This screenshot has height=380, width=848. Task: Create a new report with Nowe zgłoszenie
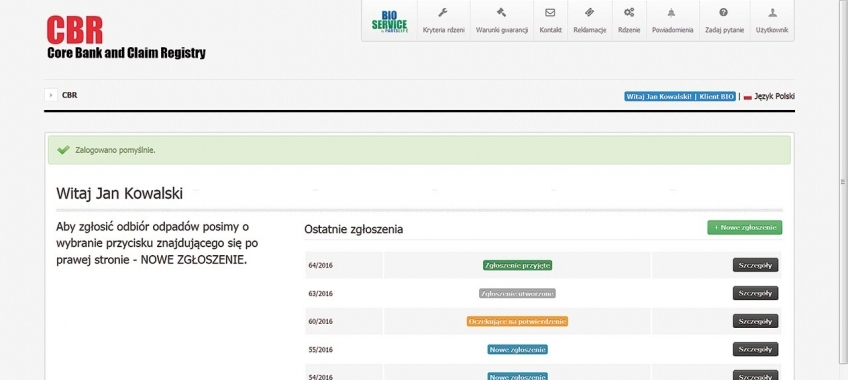744,228
